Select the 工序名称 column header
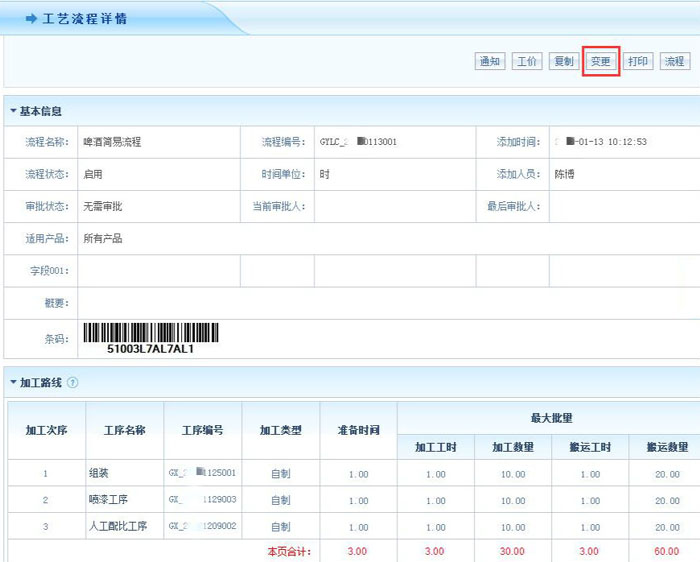The width and height of the screenshot is (700, 562). tap(124, 430)
